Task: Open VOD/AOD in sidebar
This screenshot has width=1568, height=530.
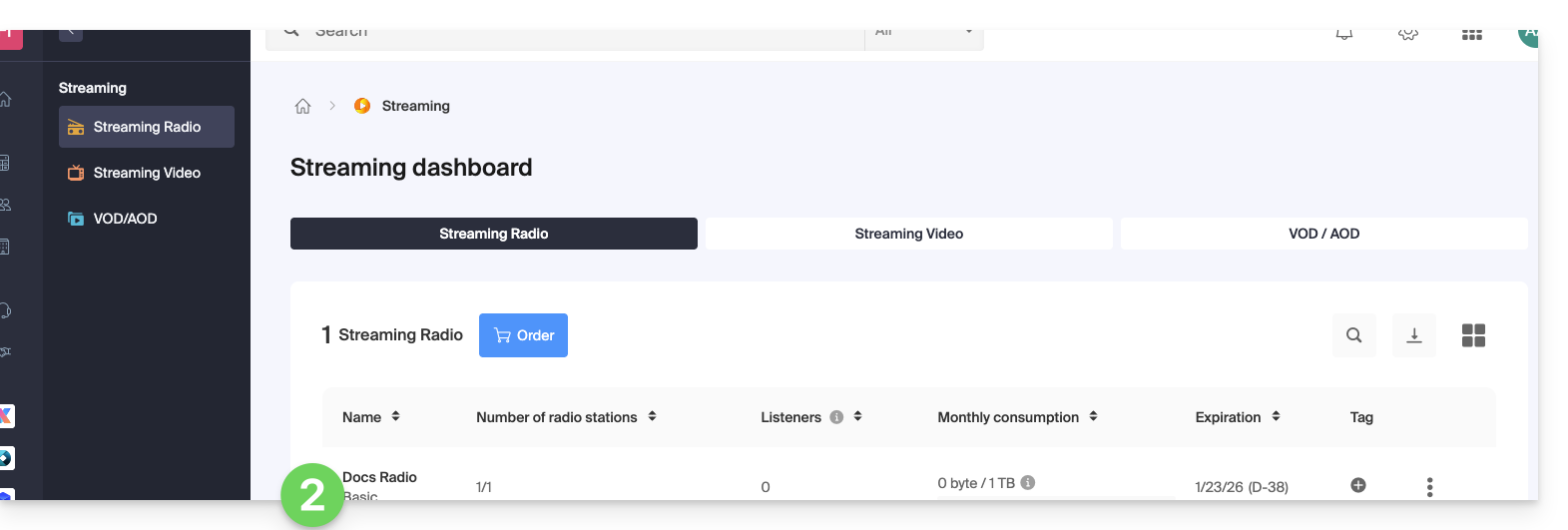Action: click(x=125, y=219)
